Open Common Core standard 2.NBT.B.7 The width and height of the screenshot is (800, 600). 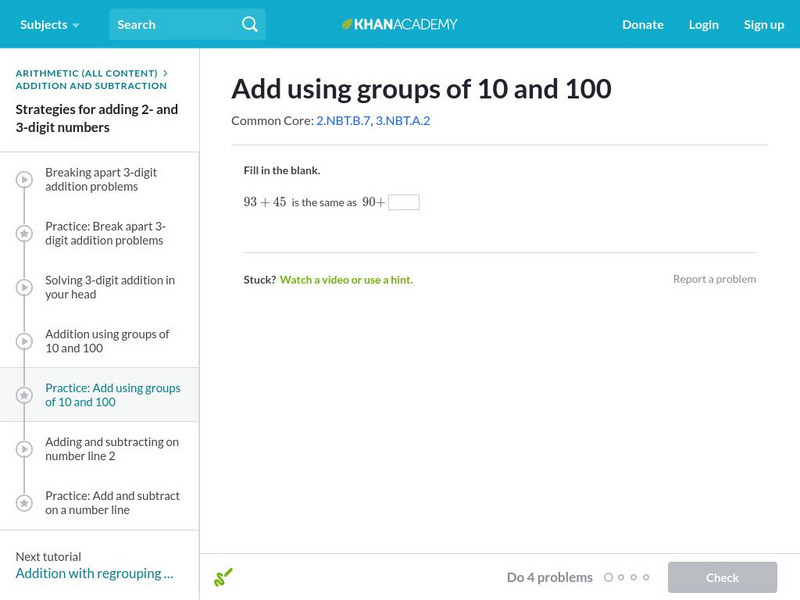coord(343,121)
